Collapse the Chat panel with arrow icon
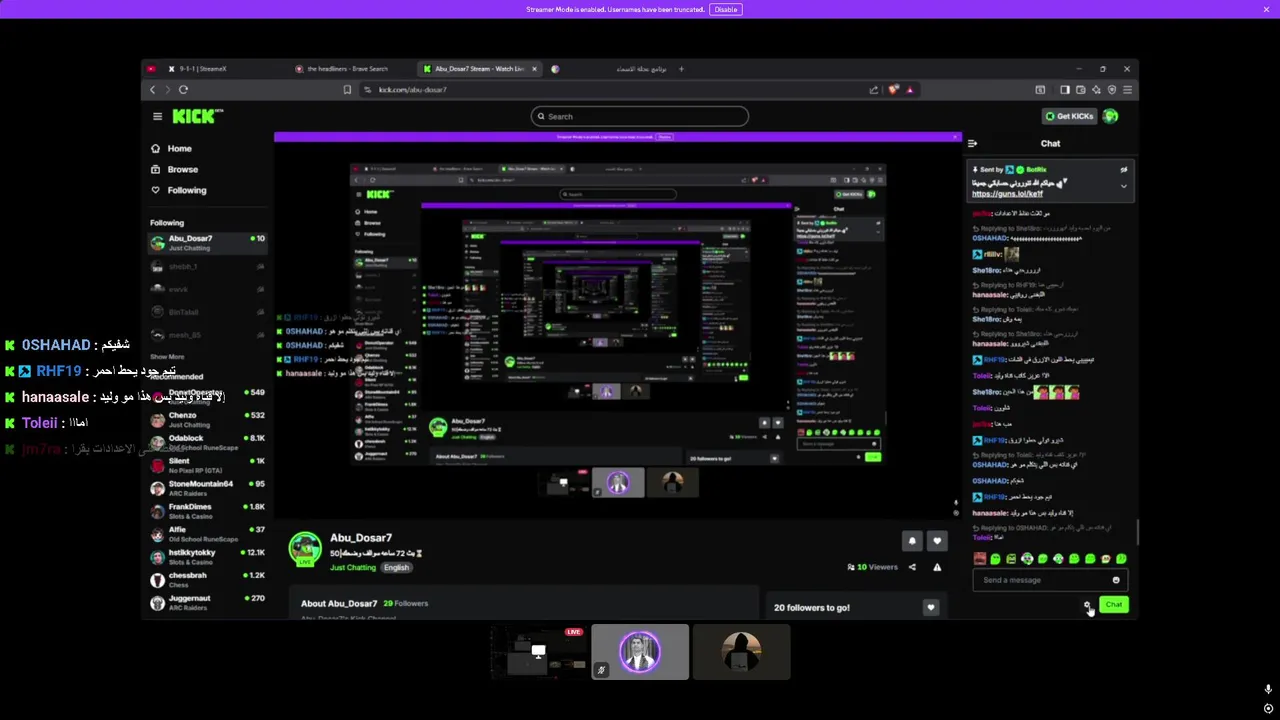The image size is (1280, 720). click(x=972, y=143)
